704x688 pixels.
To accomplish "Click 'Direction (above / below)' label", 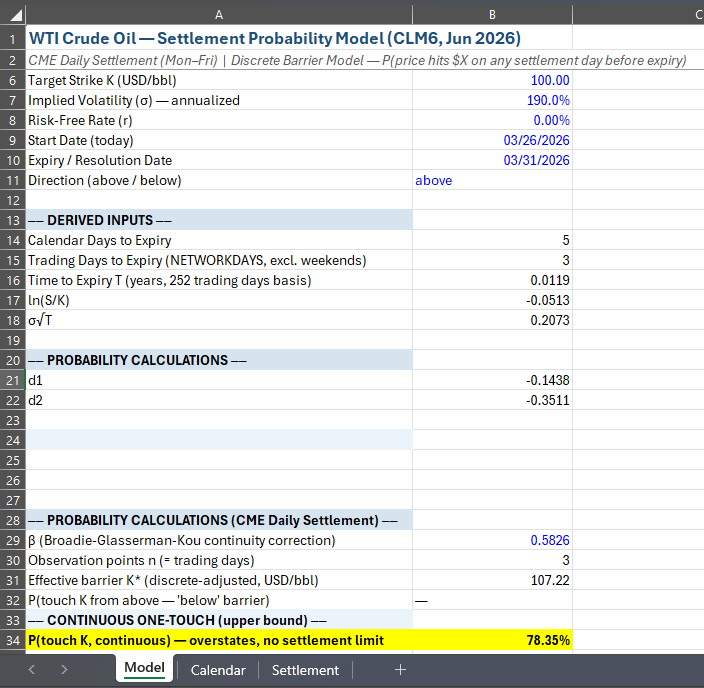I will [x=105, y=180].
